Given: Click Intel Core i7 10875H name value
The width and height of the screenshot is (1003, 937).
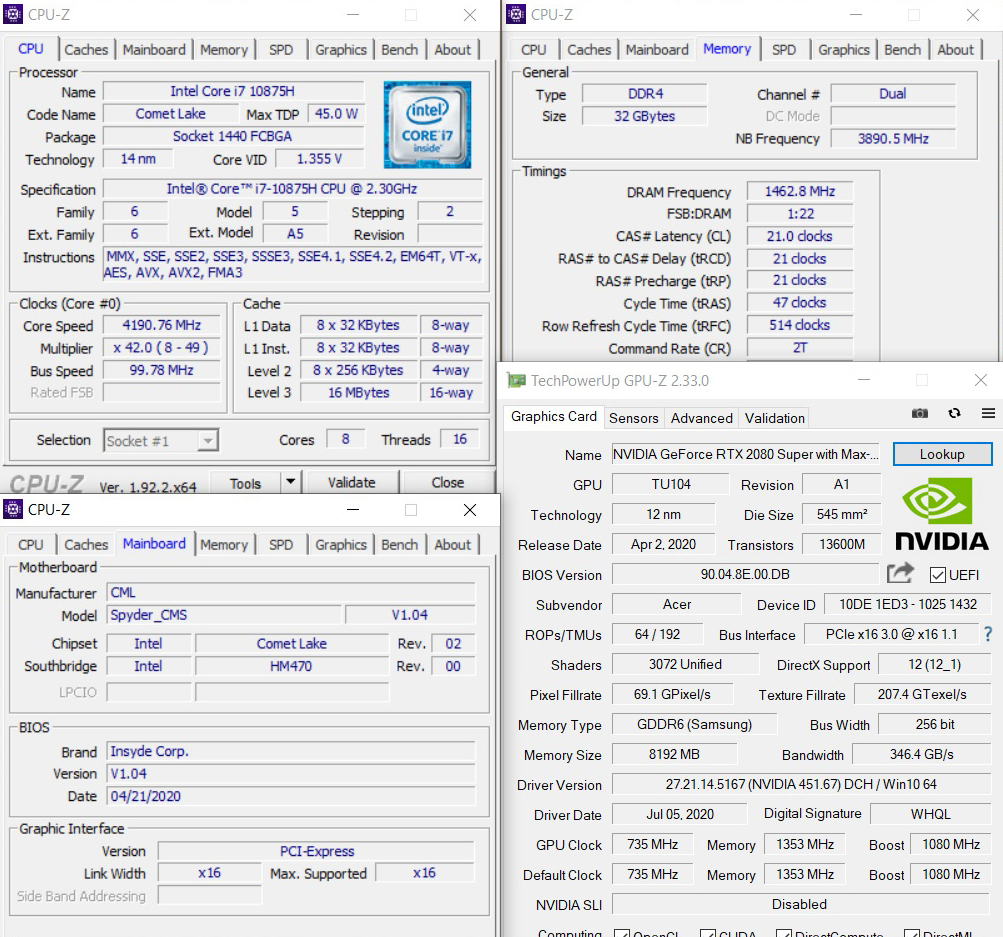Looking at the screenshot, I should pos(233,91).
